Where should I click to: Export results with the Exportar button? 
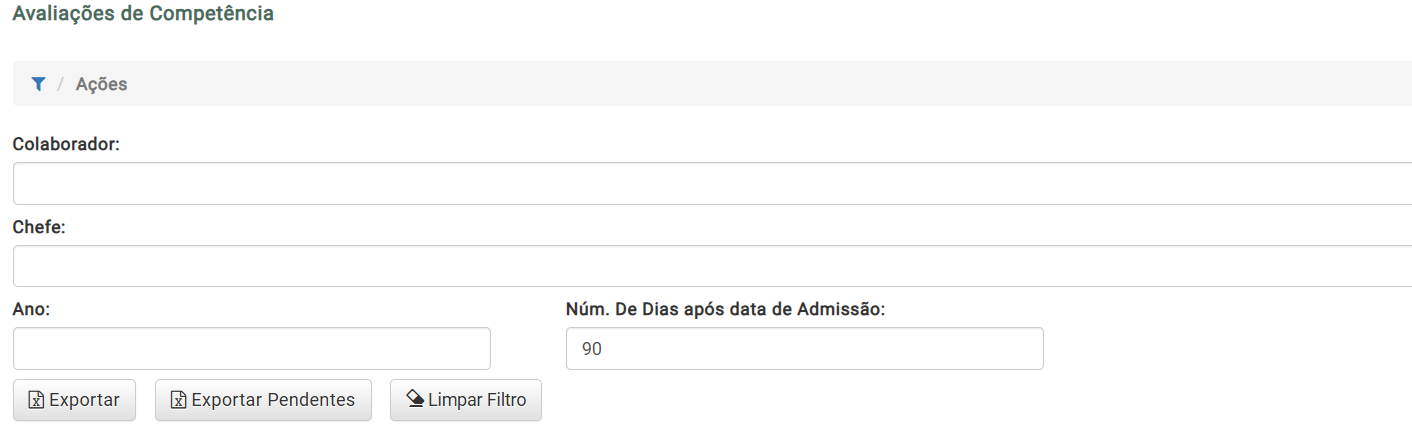click(x=74, y=400)
